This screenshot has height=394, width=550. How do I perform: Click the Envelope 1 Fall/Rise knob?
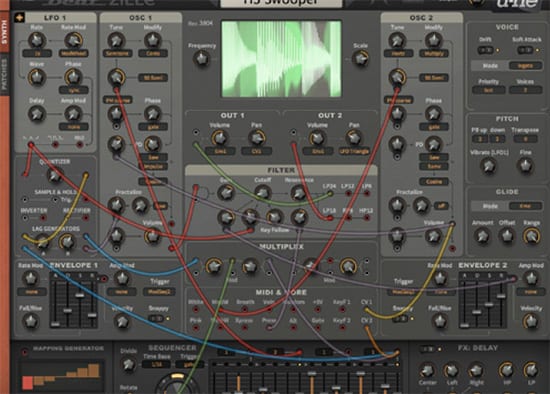(31, 321)
